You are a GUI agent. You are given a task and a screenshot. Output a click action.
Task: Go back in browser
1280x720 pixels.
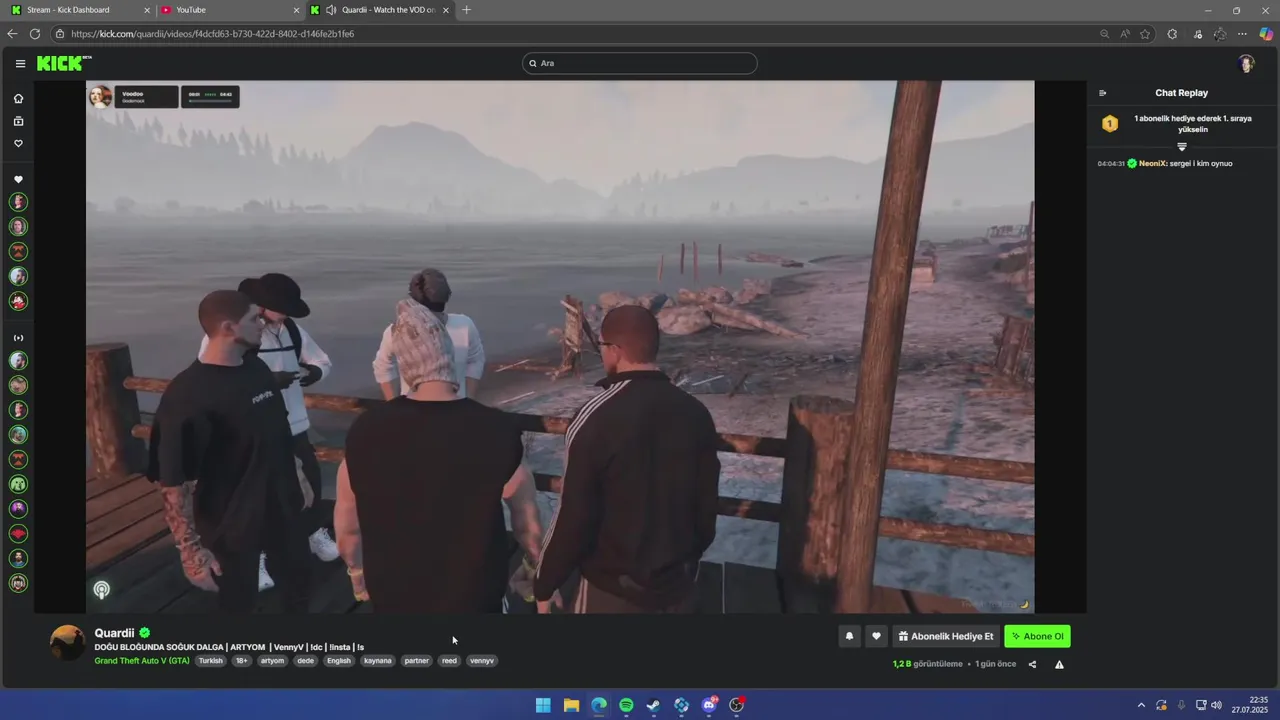coord(12,34)
